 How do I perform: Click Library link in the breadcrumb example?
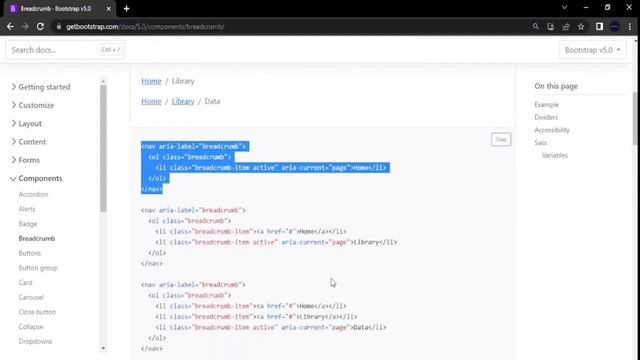pyautogui.click(x=183, y=101)
